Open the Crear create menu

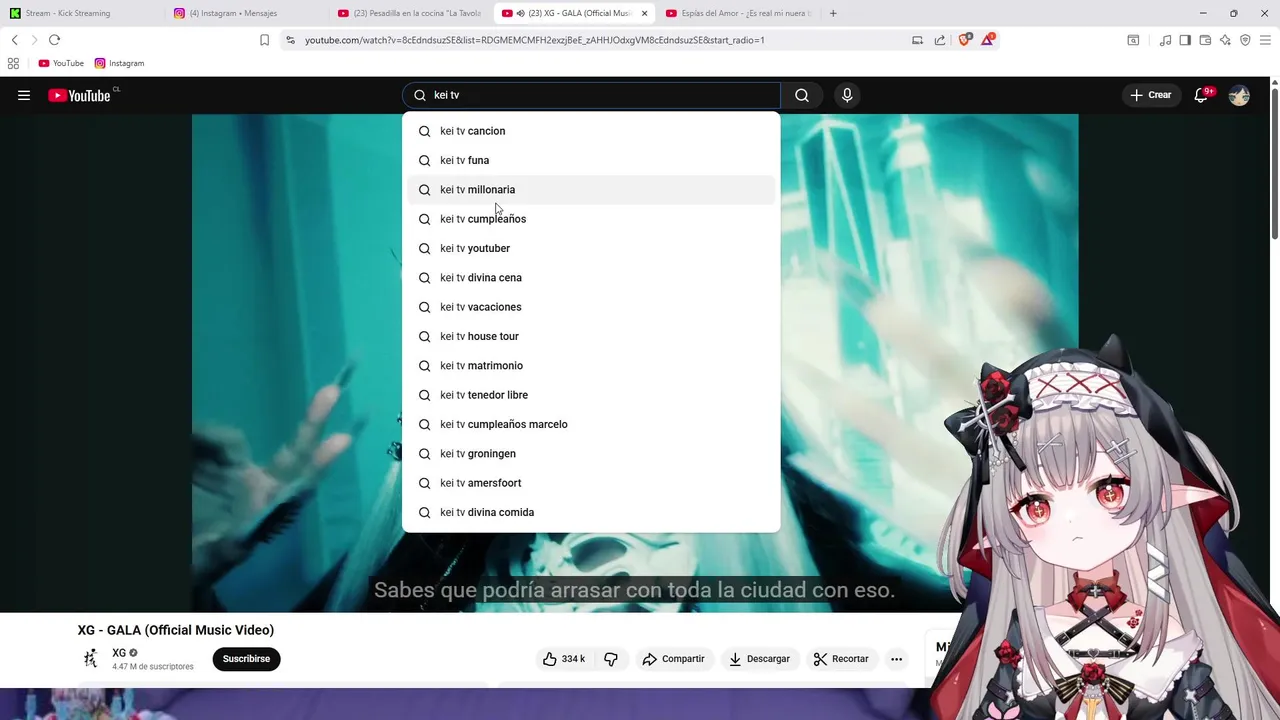point(1150,95)
